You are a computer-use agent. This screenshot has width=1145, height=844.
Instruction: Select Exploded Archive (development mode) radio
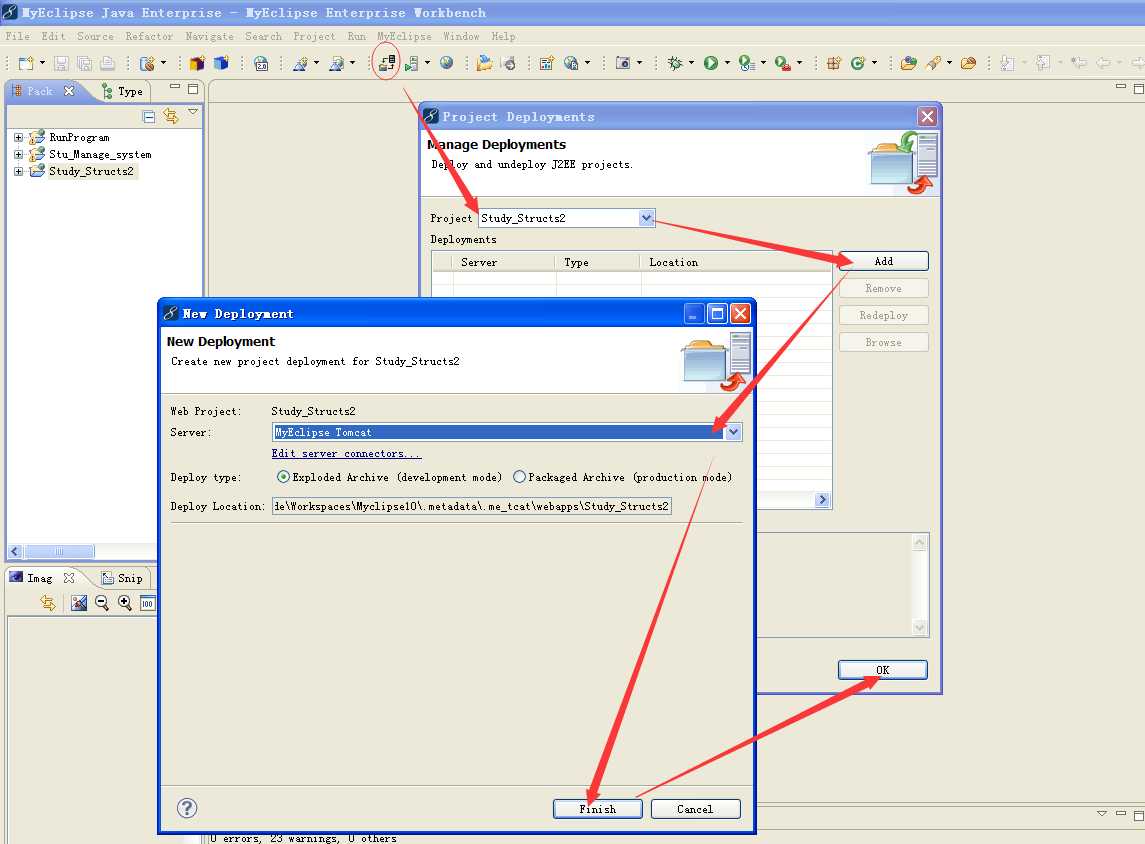point(283,477)
